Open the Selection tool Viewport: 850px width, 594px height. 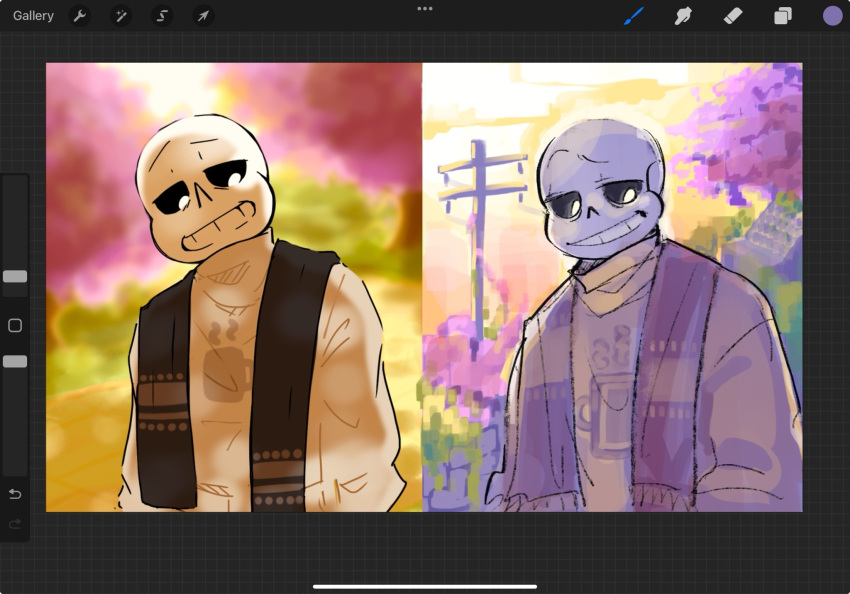tap(162, 16)
